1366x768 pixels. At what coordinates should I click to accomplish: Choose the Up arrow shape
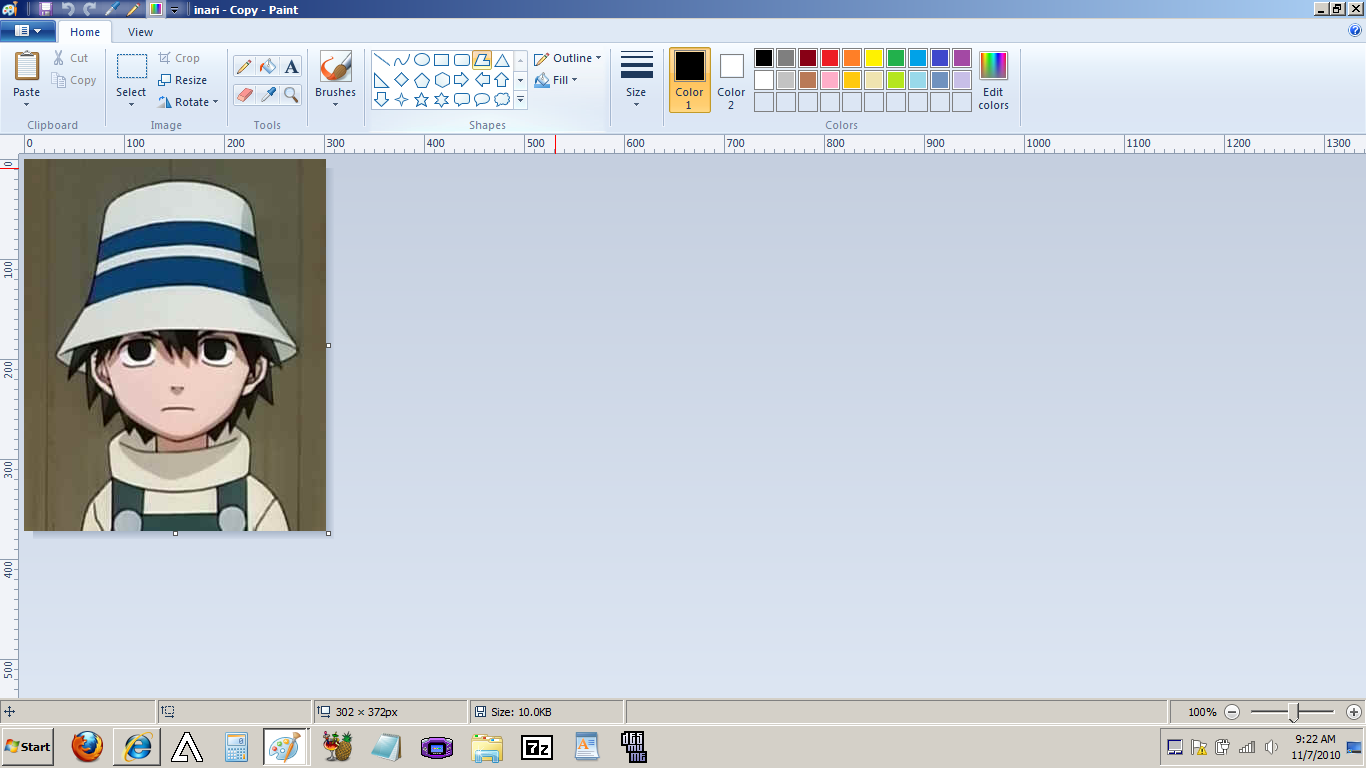[502, 80]
